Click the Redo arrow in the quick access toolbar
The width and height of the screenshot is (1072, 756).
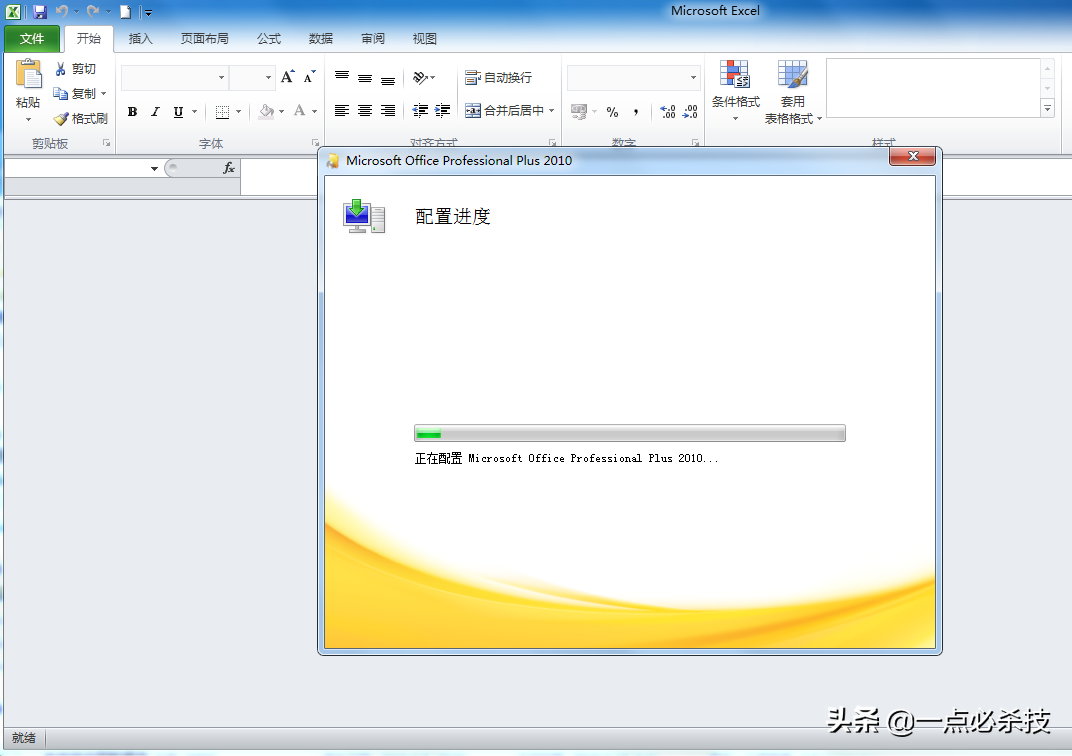(x=93, y=12)
